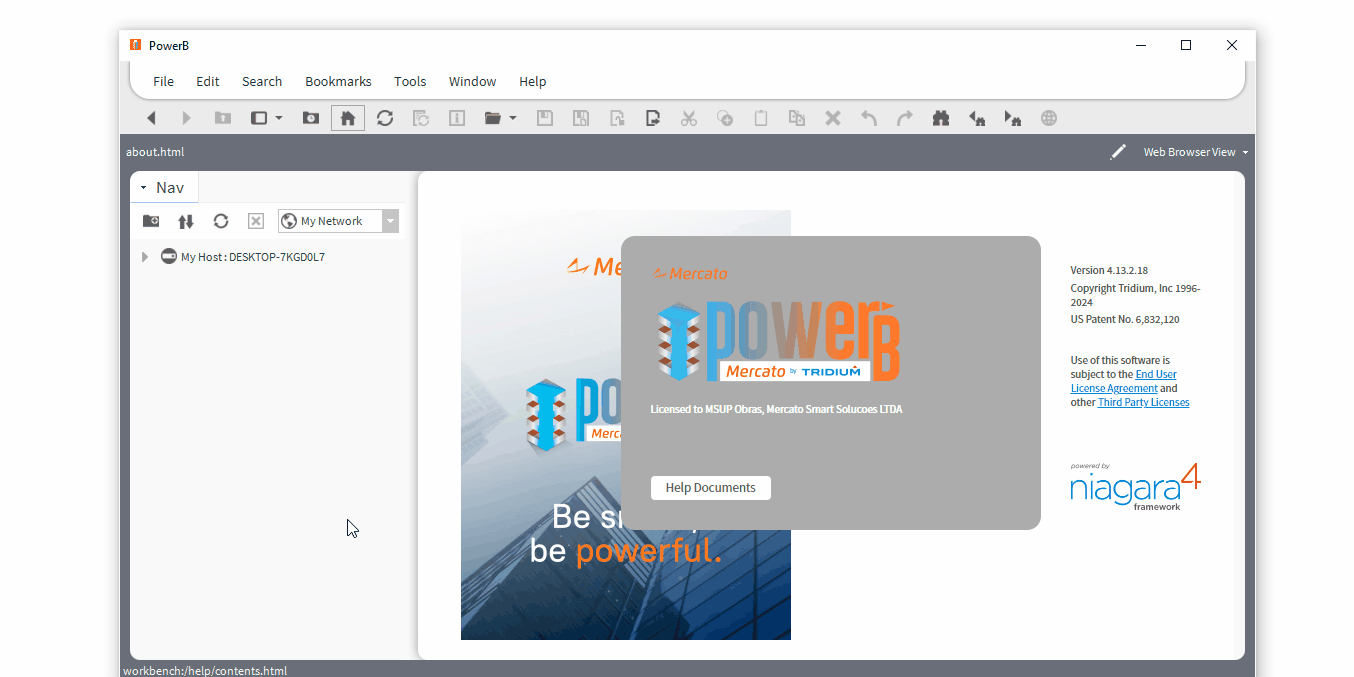Click the Find binoculars icon
Image resolution: width=1354 pixels, height=677 pixels.
(941, 118)
